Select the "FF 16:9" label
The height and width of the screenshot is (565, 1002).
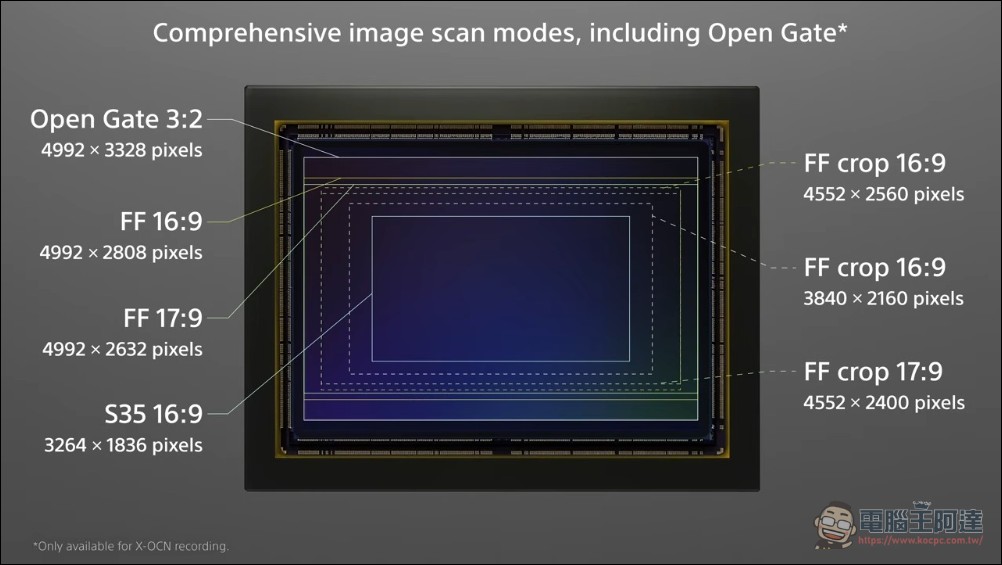[161, 222]
